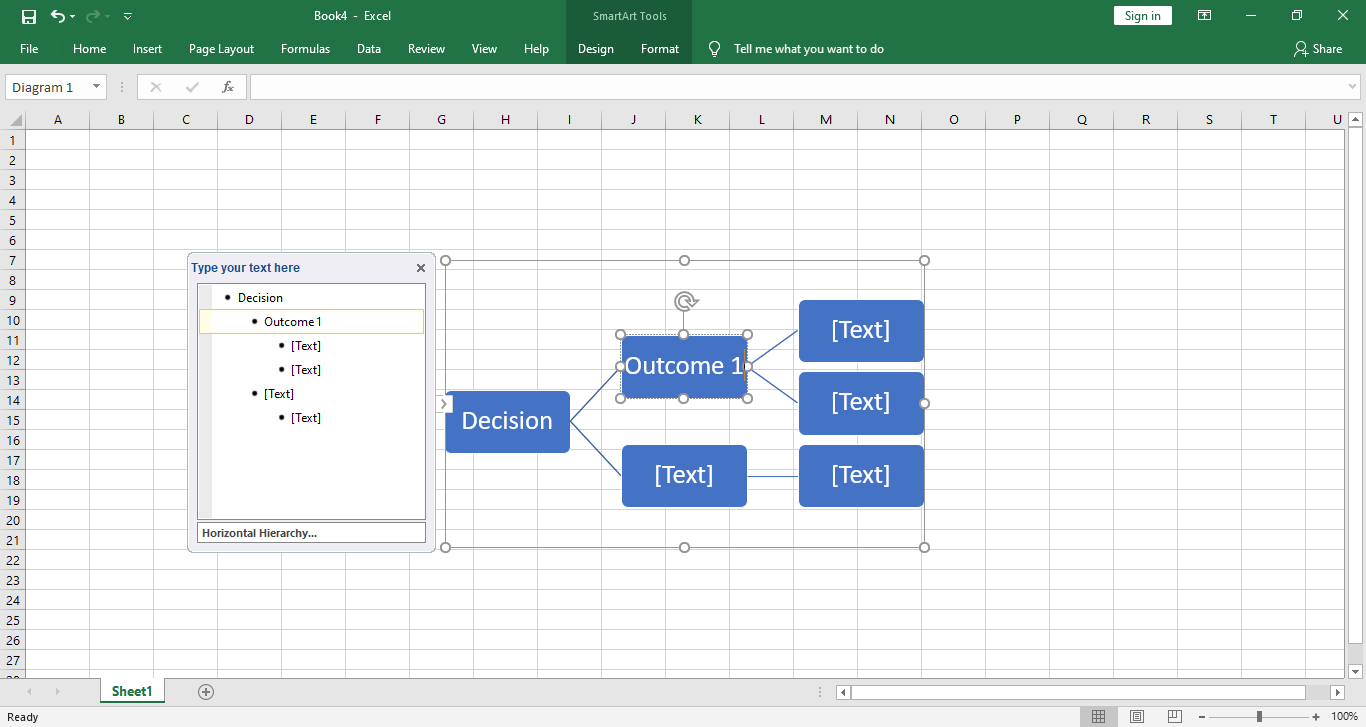Click the Ribbon Display Options icon
Image resolution: width=1366 pixels, height=727 pixels.
coord(1204,15)
